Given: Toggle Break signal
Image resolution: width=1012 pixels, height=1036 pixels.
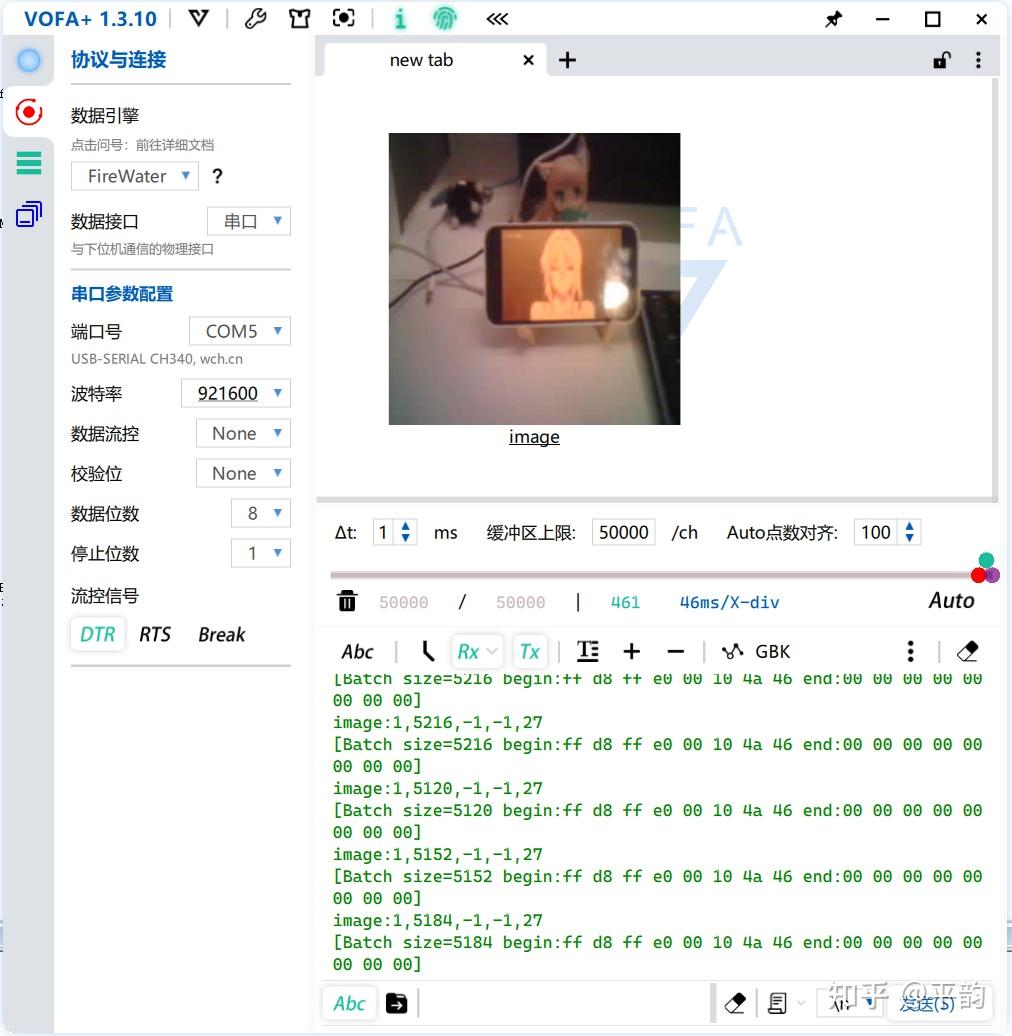Looking at the screenshot, I should (x=221, y=635).
